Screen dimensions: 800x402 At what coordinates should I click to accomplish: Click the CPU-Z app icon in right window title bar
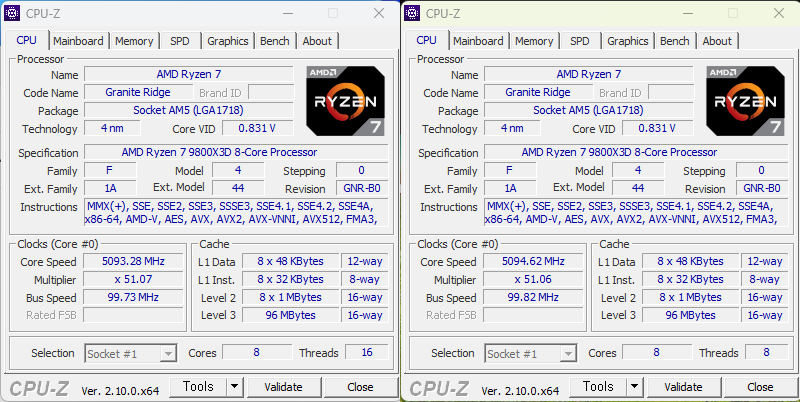click(x=412, y=13)
